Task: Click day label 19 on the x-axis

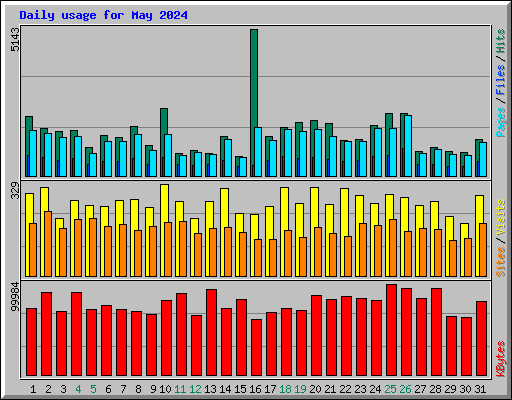Action: (300, 389)
